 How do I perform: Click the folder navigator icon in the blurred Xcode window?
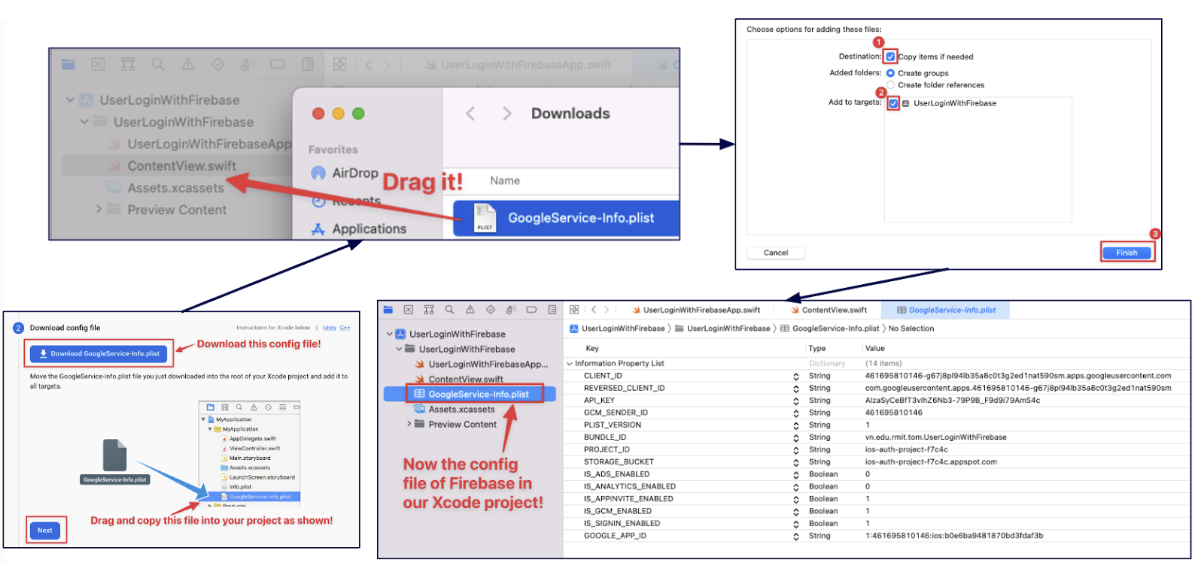point(68,64)
